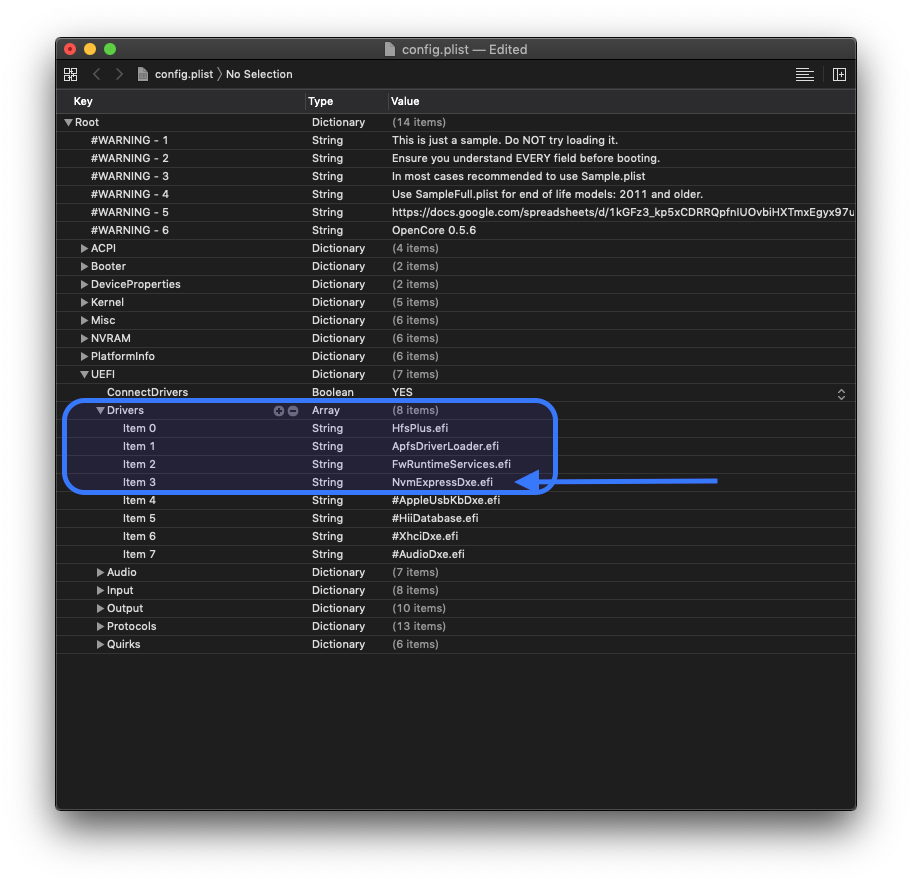Expand the NVRAM dictionary
Viewport: 912px width, 884px height.
[84, 338]
